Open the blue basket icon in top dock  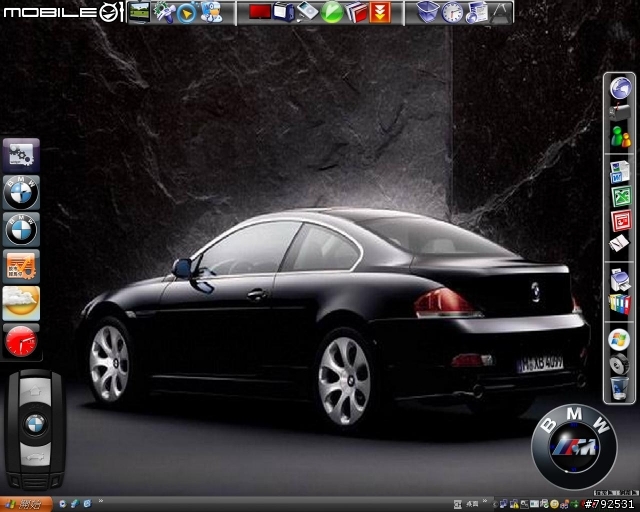coord(428,12)
